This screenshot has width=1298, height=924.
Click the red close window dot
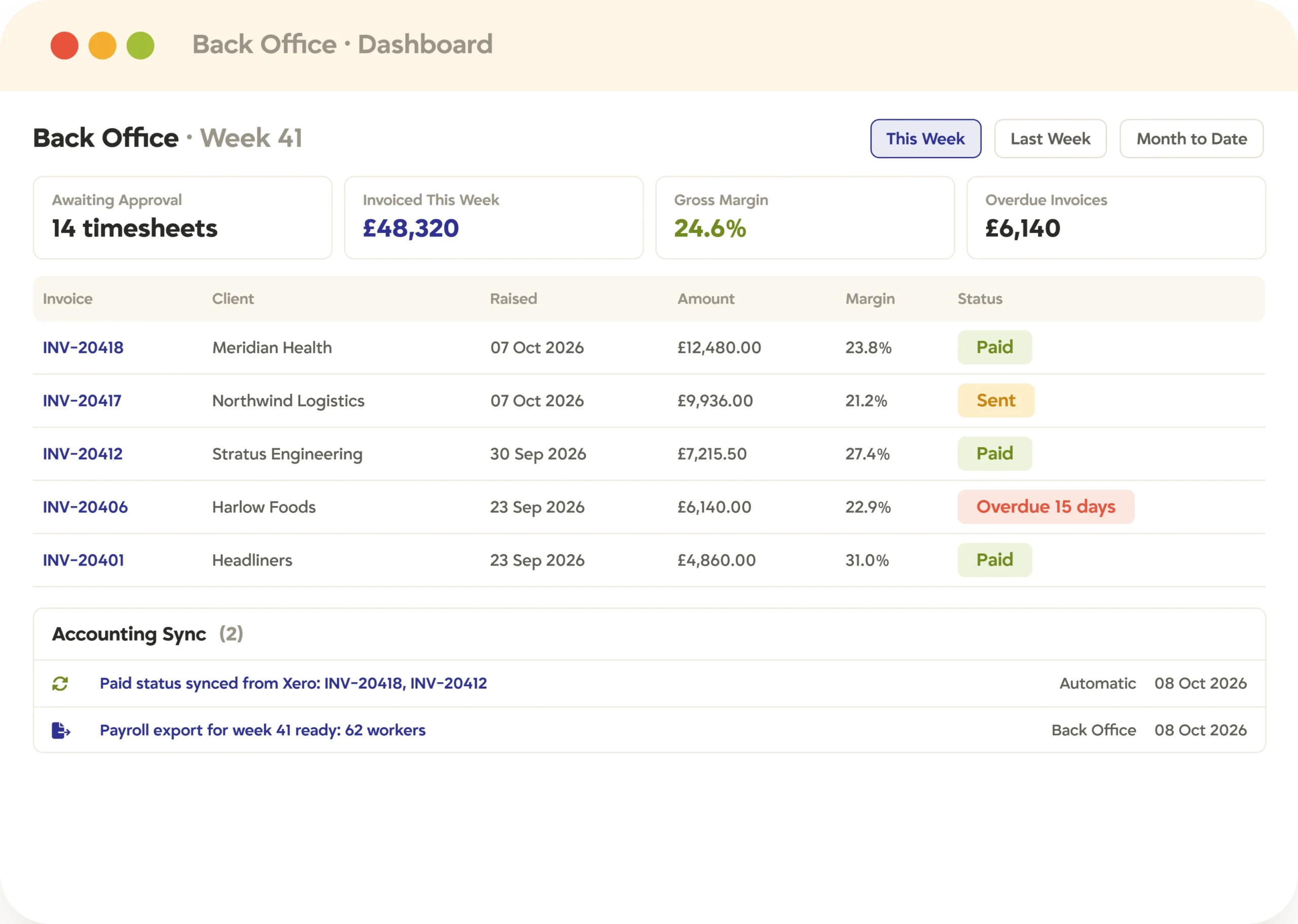tap(64, 46)
